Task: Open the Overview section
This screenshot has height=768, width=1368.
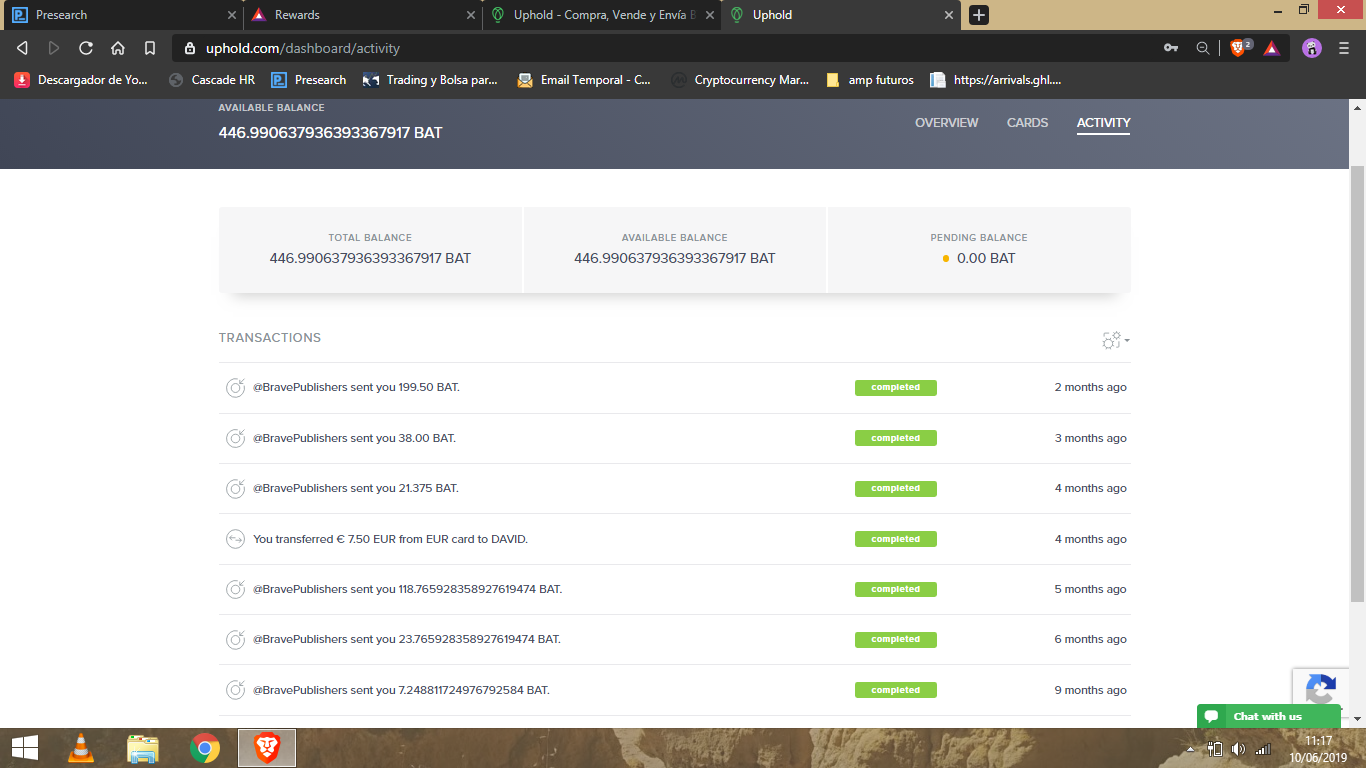Action: point(946,123)
